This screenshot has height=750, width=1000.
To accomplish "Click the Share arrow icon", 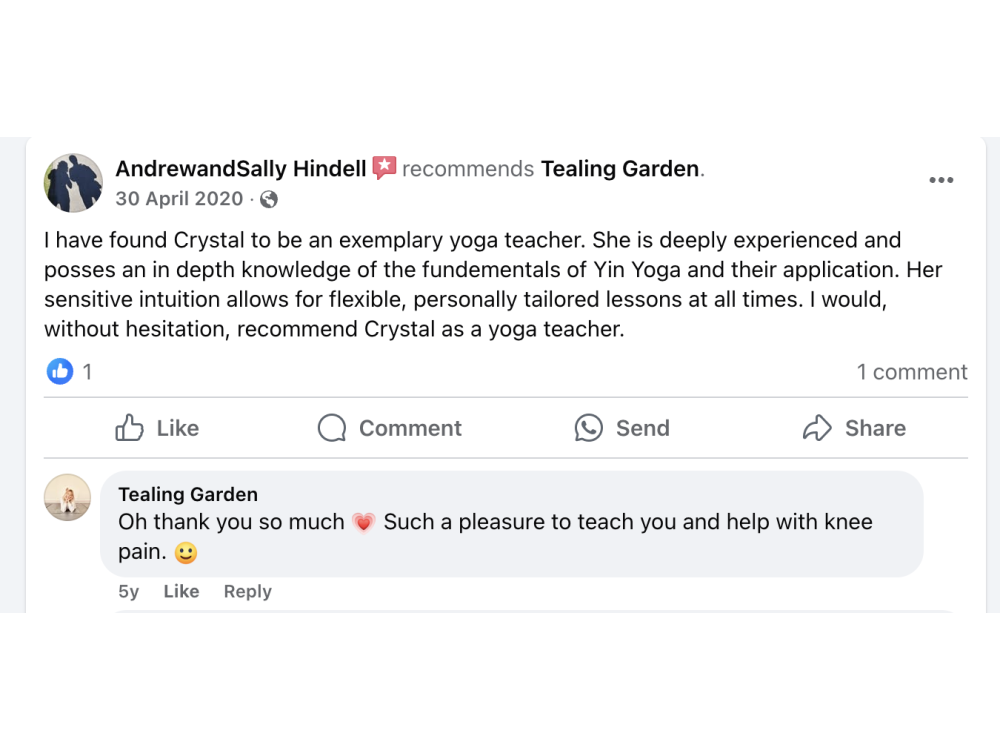I will [x=817, y=428].
